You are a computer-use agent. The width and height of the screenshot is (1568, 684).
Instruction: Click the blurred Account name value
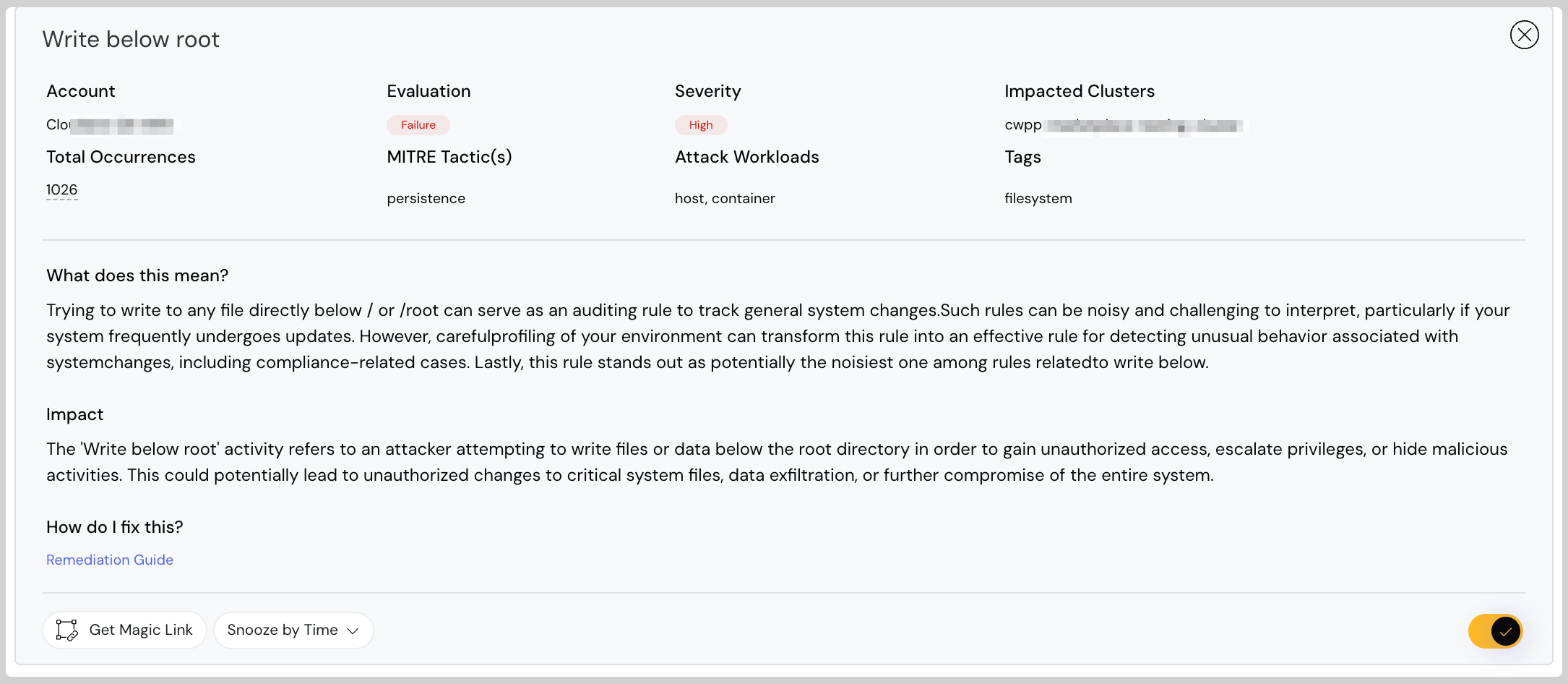pos(110,125)
